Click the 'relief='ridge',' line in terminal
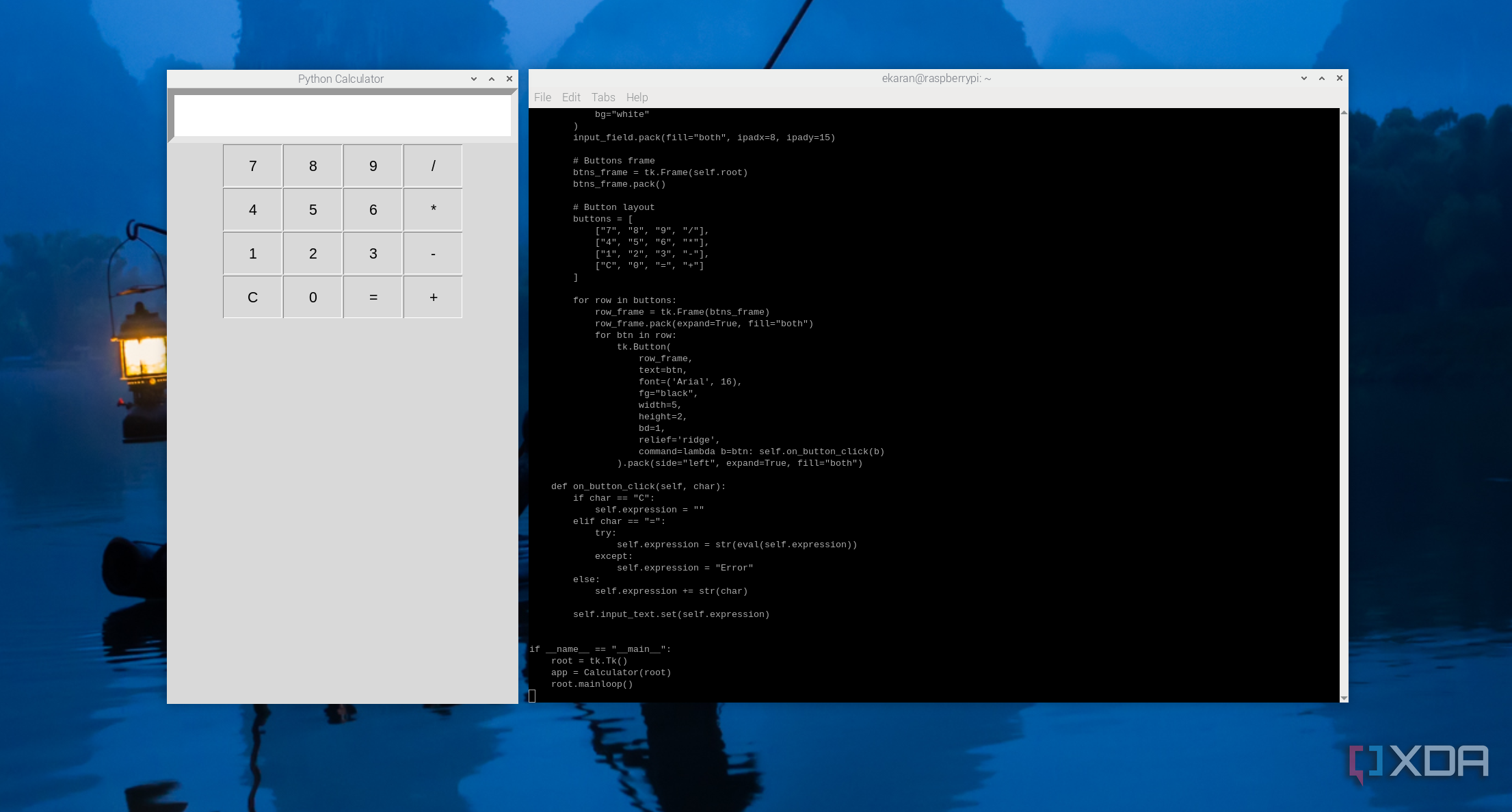The width and height of the screenshot is (1512, 812). pyautogui.click(x=679, y=440)
